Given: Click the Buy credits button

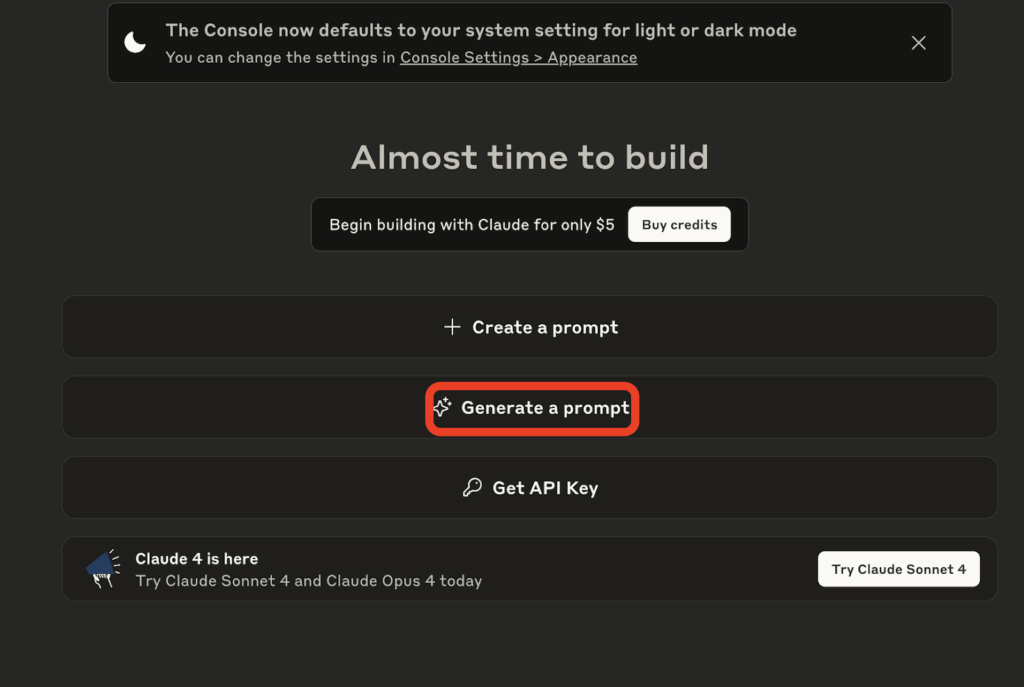Looking at the screenshot, I should click(679, 225).
